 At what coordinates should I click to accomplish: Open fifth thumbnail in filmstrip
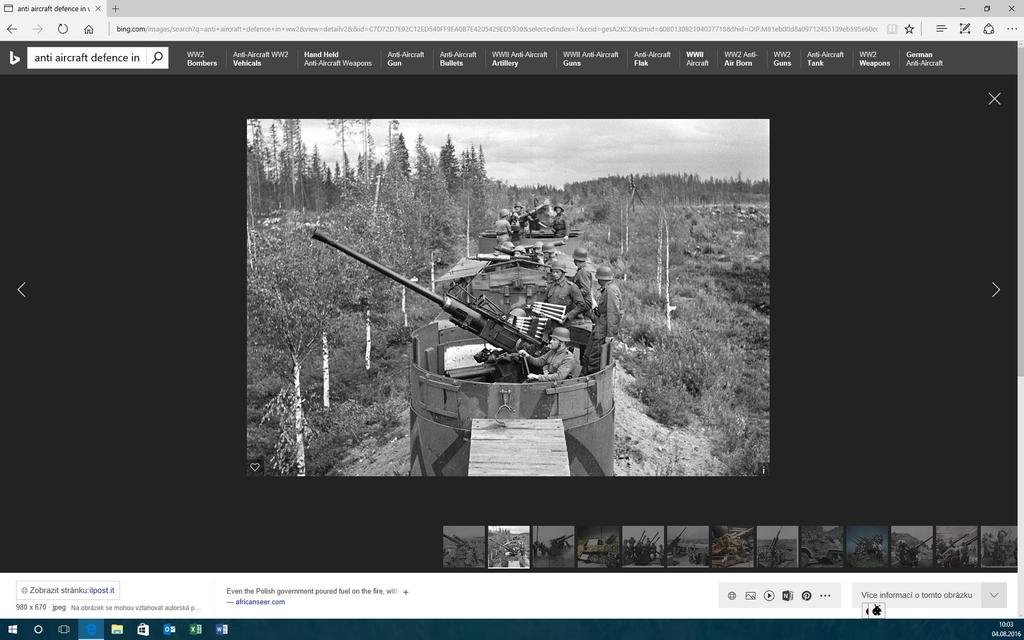(x=643, y=547)
